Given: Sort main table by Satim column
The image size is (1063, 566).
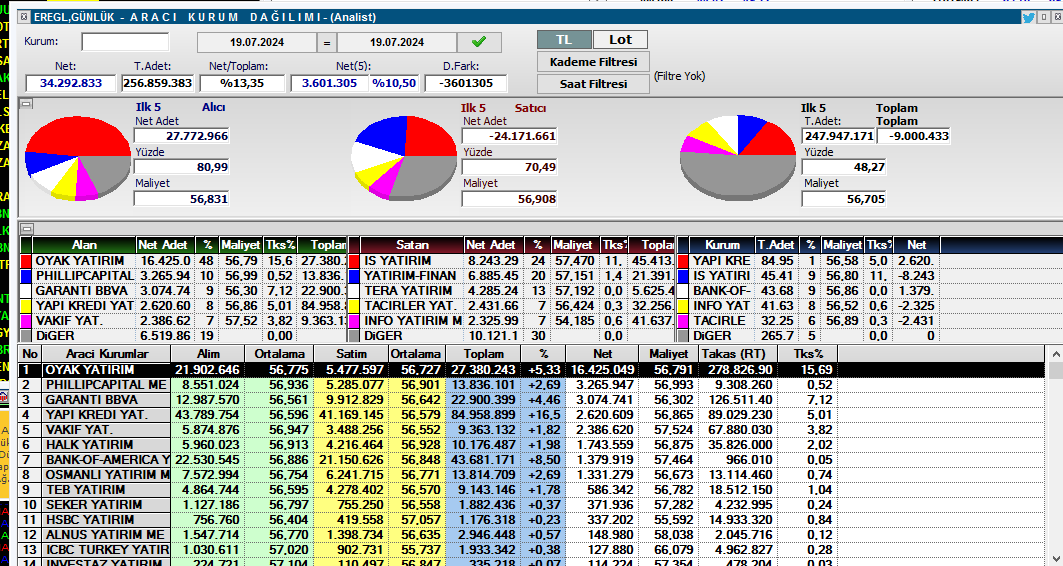Looking at the screenshot, I should point(351,354).
